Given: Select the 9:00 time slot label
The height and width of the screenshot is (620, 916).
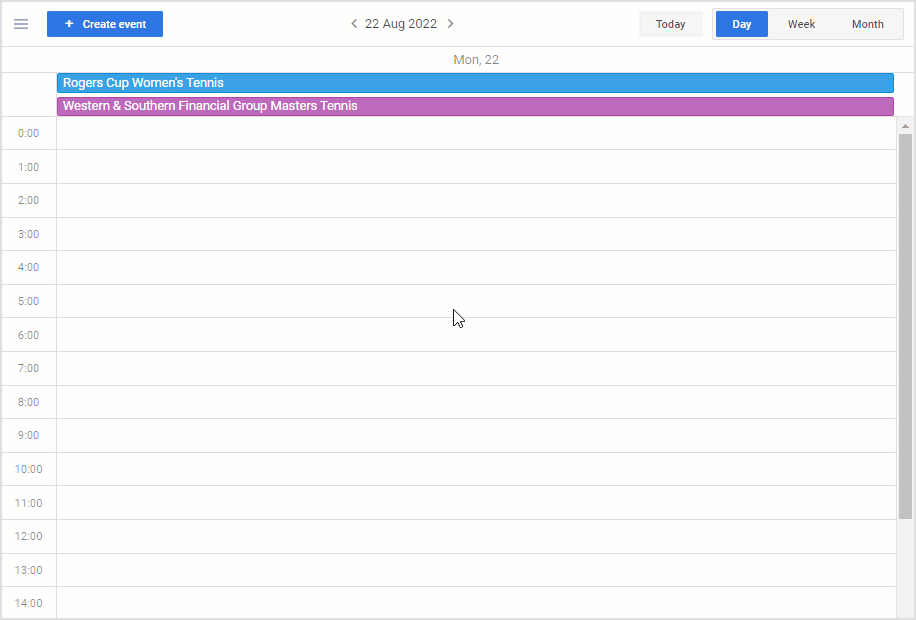Looking at the screenshot, I should (28, 435).
